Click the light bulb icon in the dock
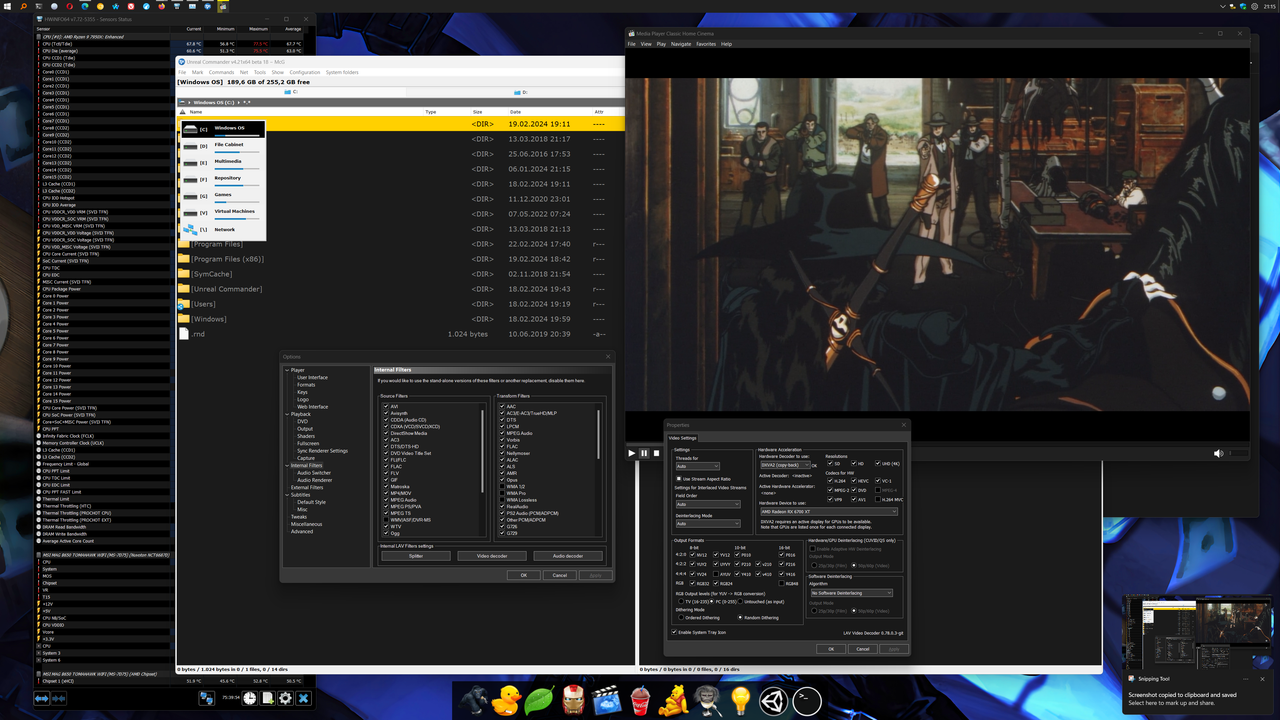The height and width of the screenshot is (720, 1280). click(742, 701)
